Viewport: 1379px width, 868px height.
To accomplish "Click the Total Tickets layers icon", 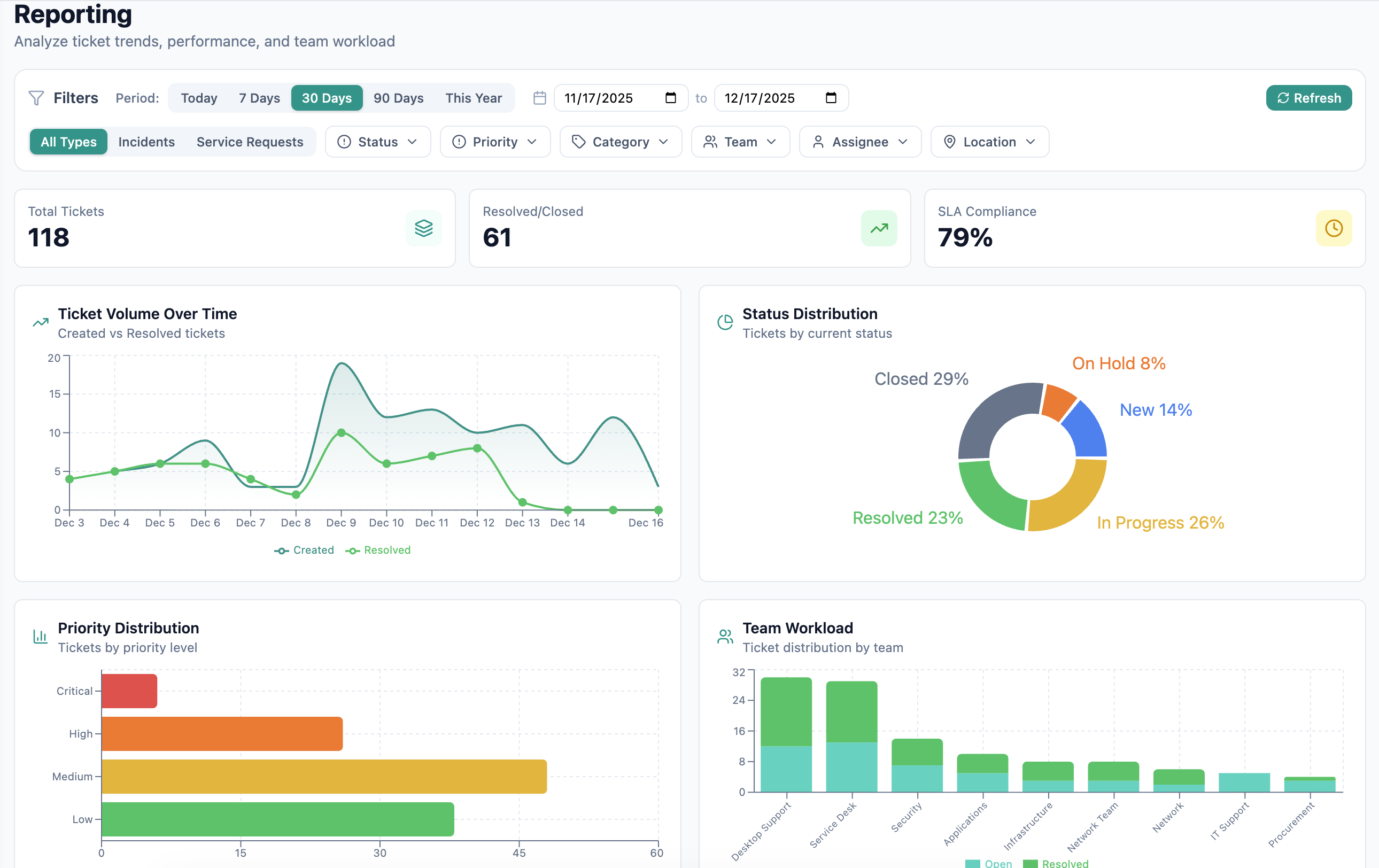I will 423,228.
